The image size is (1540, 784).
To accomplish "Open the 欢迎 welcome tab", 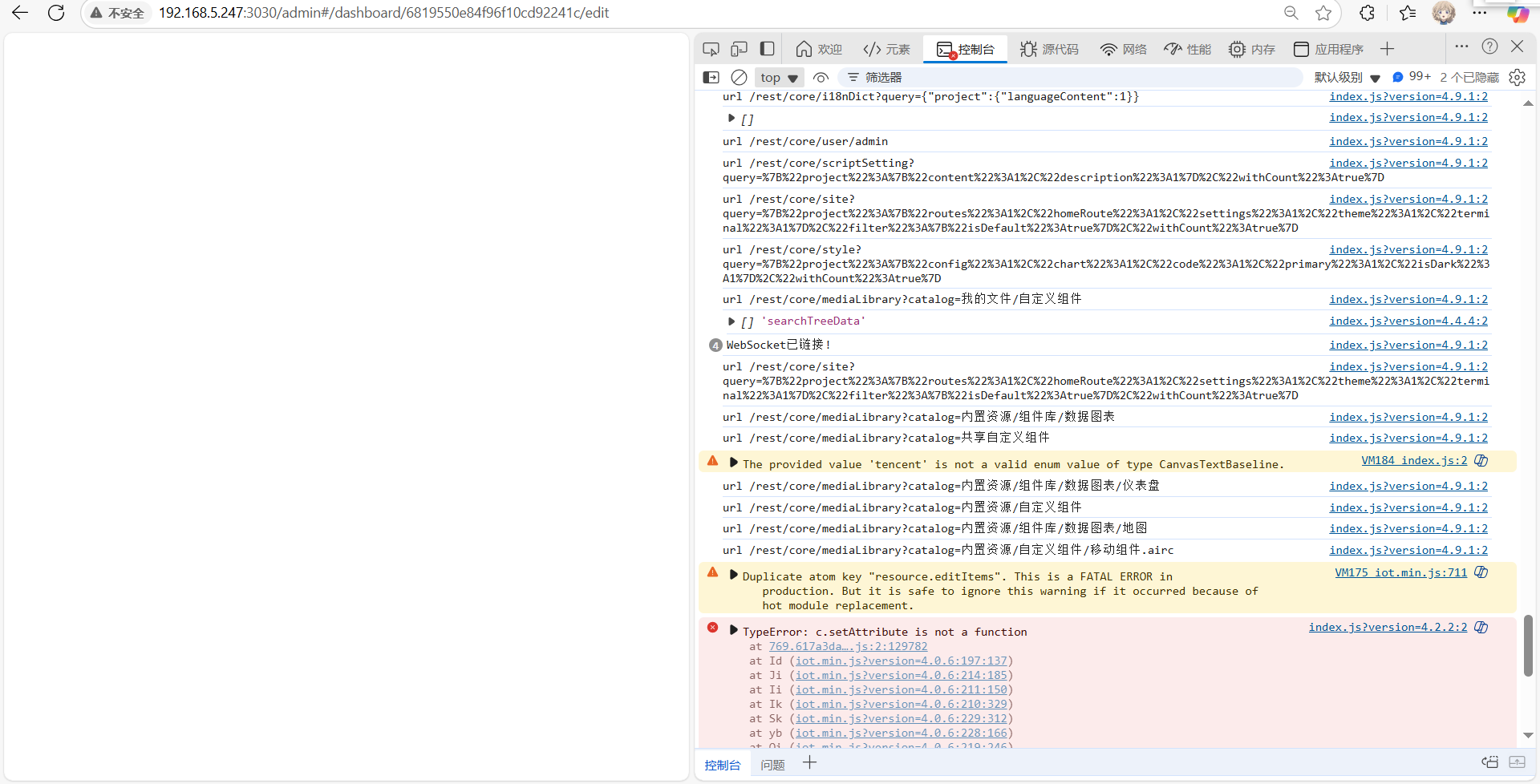I will 818,49.
